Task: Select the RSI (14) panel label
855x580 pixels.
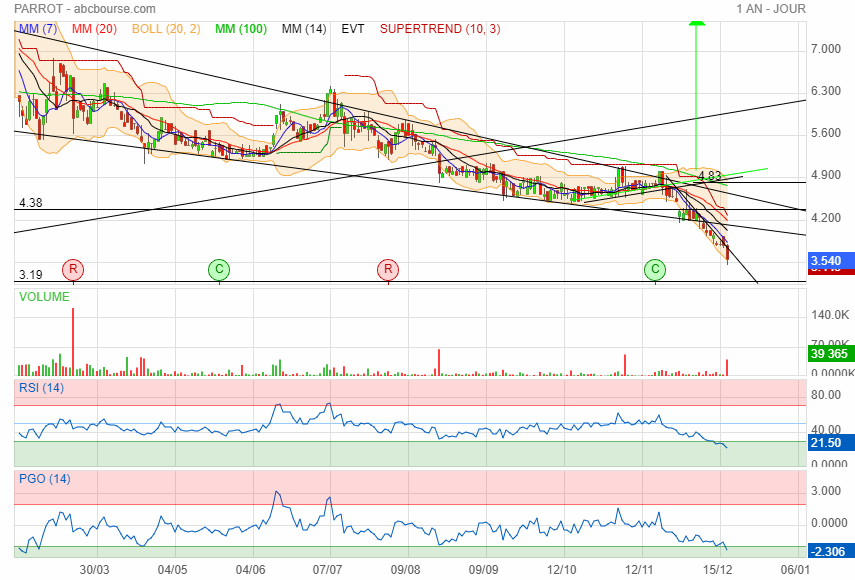Action: pyautogui.click(x=41, y=388)
